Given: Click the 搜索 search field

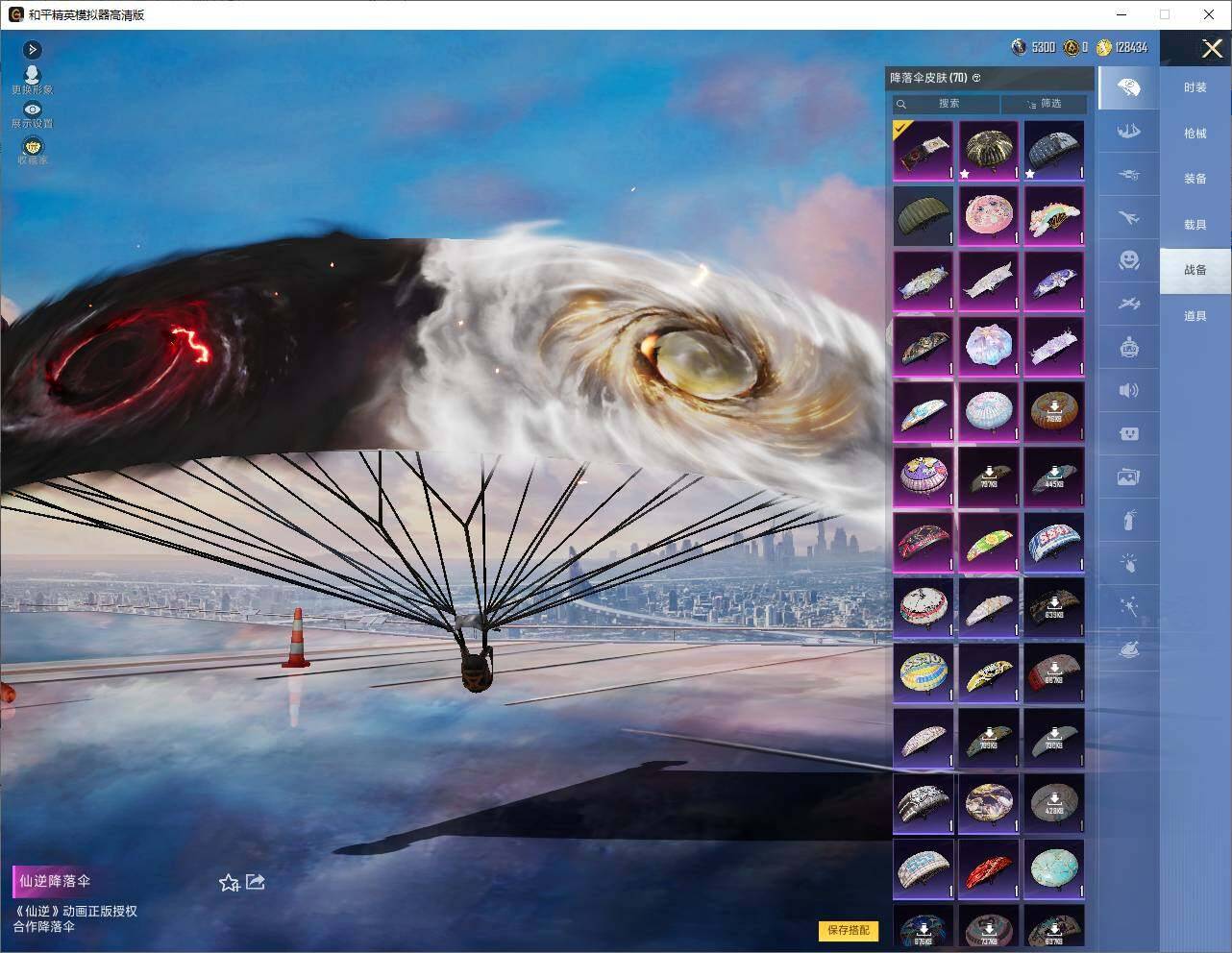Looking at the screenshot, I should (x=946, y=104).
